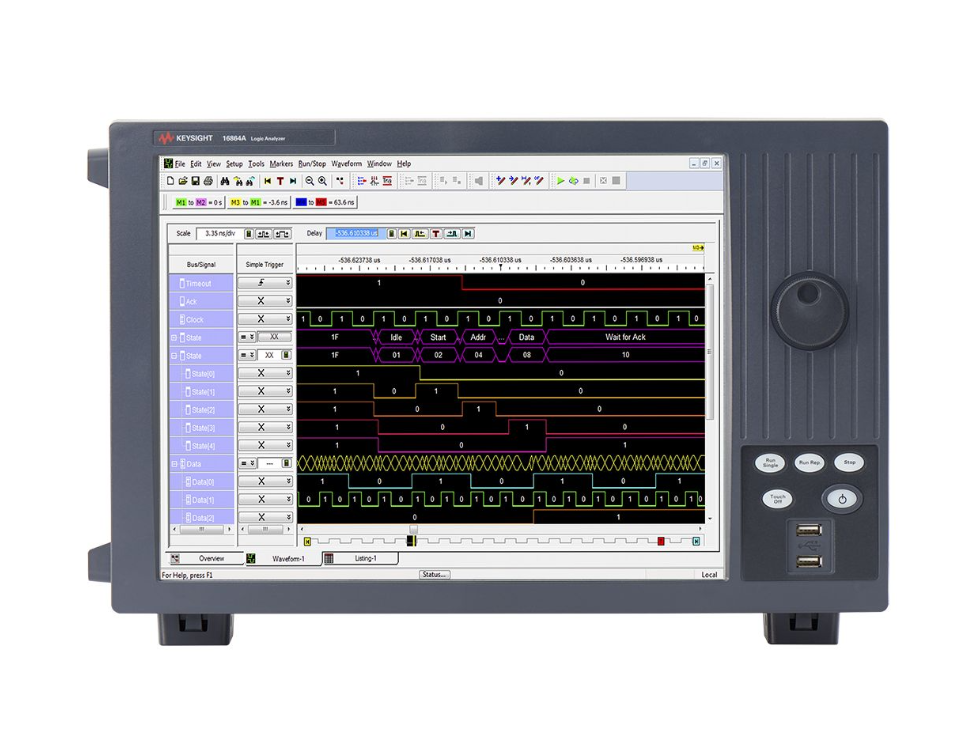This screenshot has width=976, height=755.
Task: Open the Markers menu
Action: (x=281, y=164)
